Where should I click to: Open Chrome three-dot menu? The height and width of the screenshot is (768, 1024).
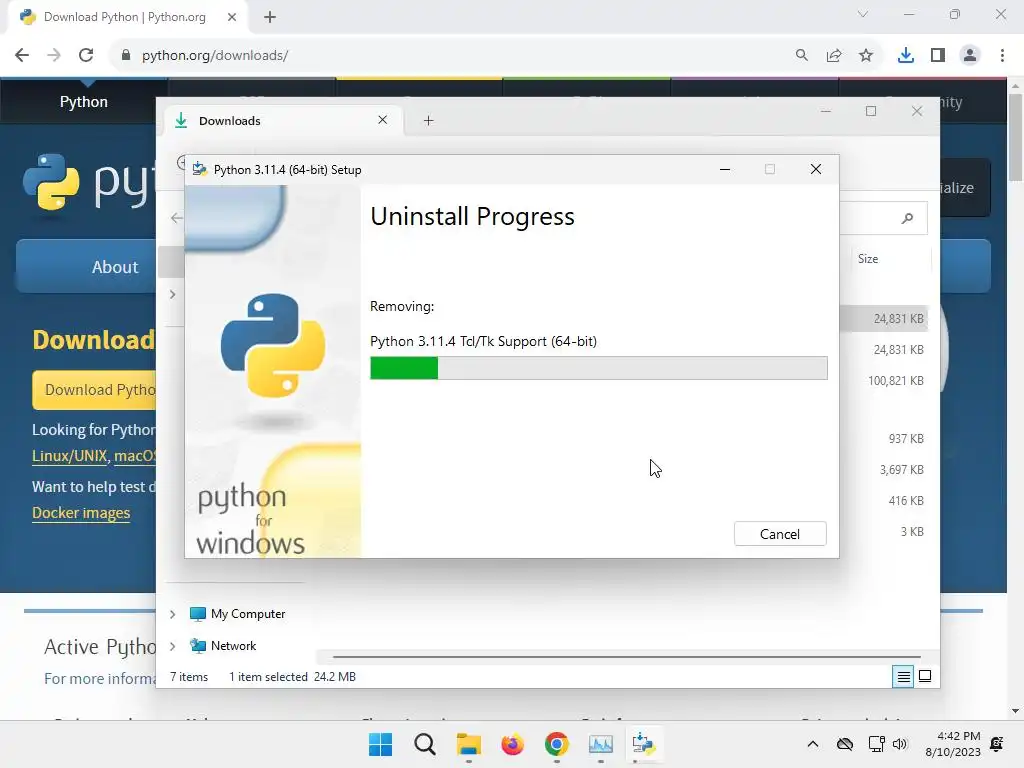(x=1002, y=55)
